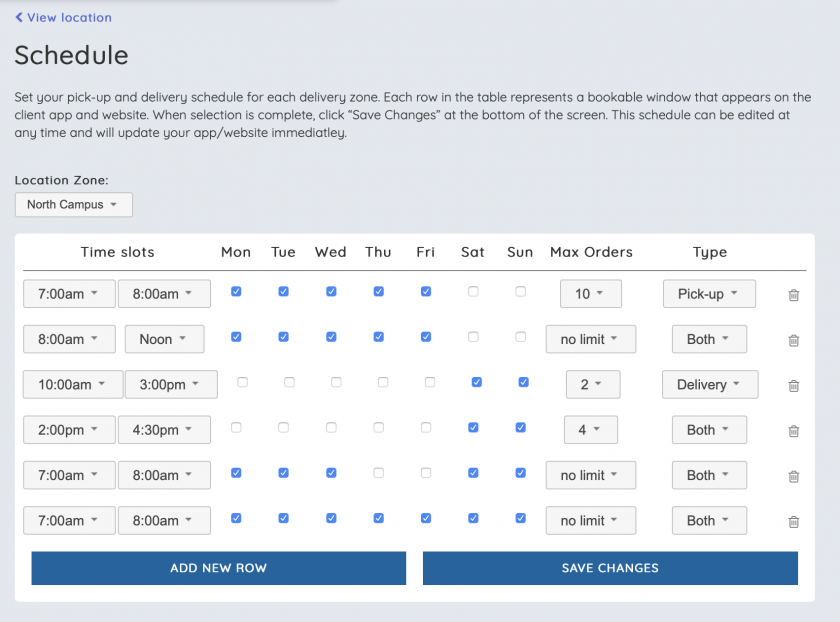This screenshot has width=840, height=622.
Task: Check Thursday in the fifth row
Action: pyautogui.click(x=378, y=471)
